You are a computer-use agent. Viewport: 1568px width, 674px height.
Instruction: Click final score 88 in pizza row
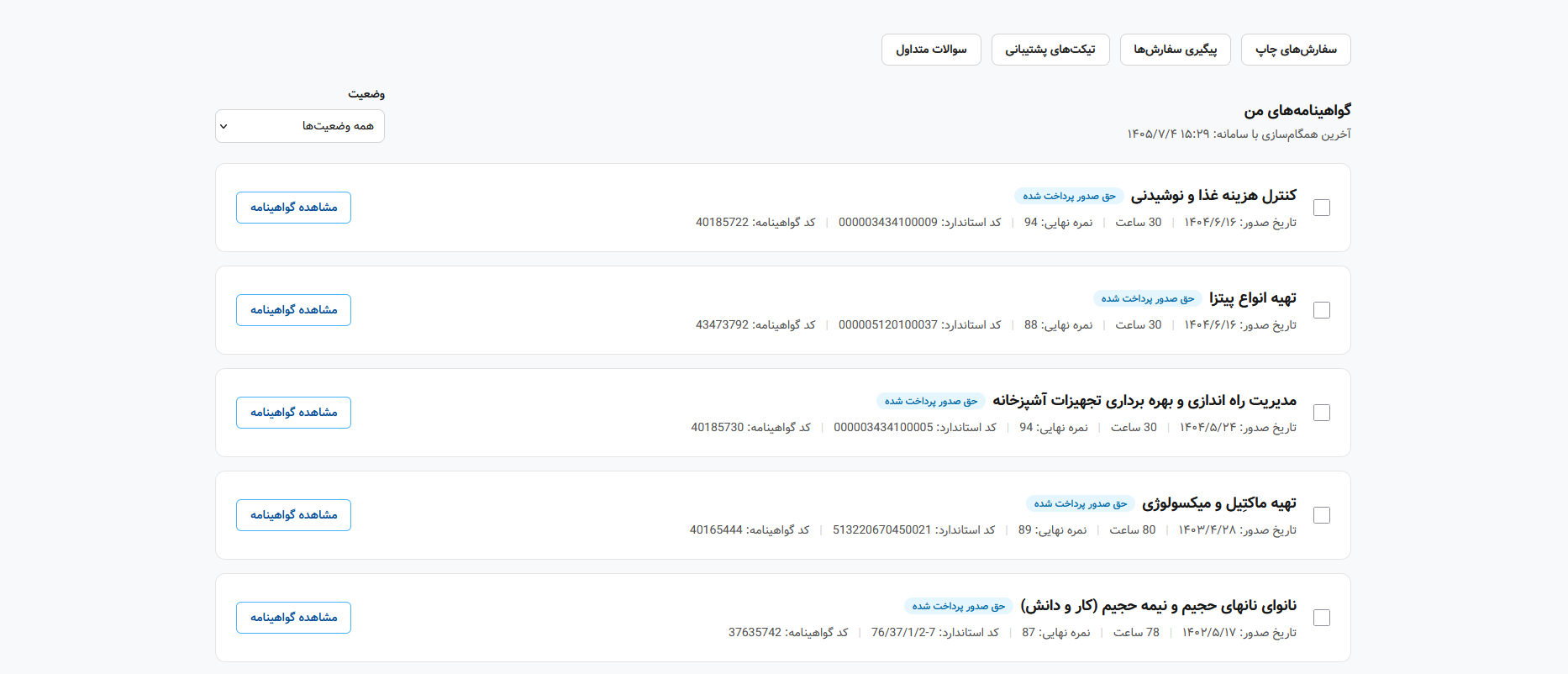[x=1059, y=324]
